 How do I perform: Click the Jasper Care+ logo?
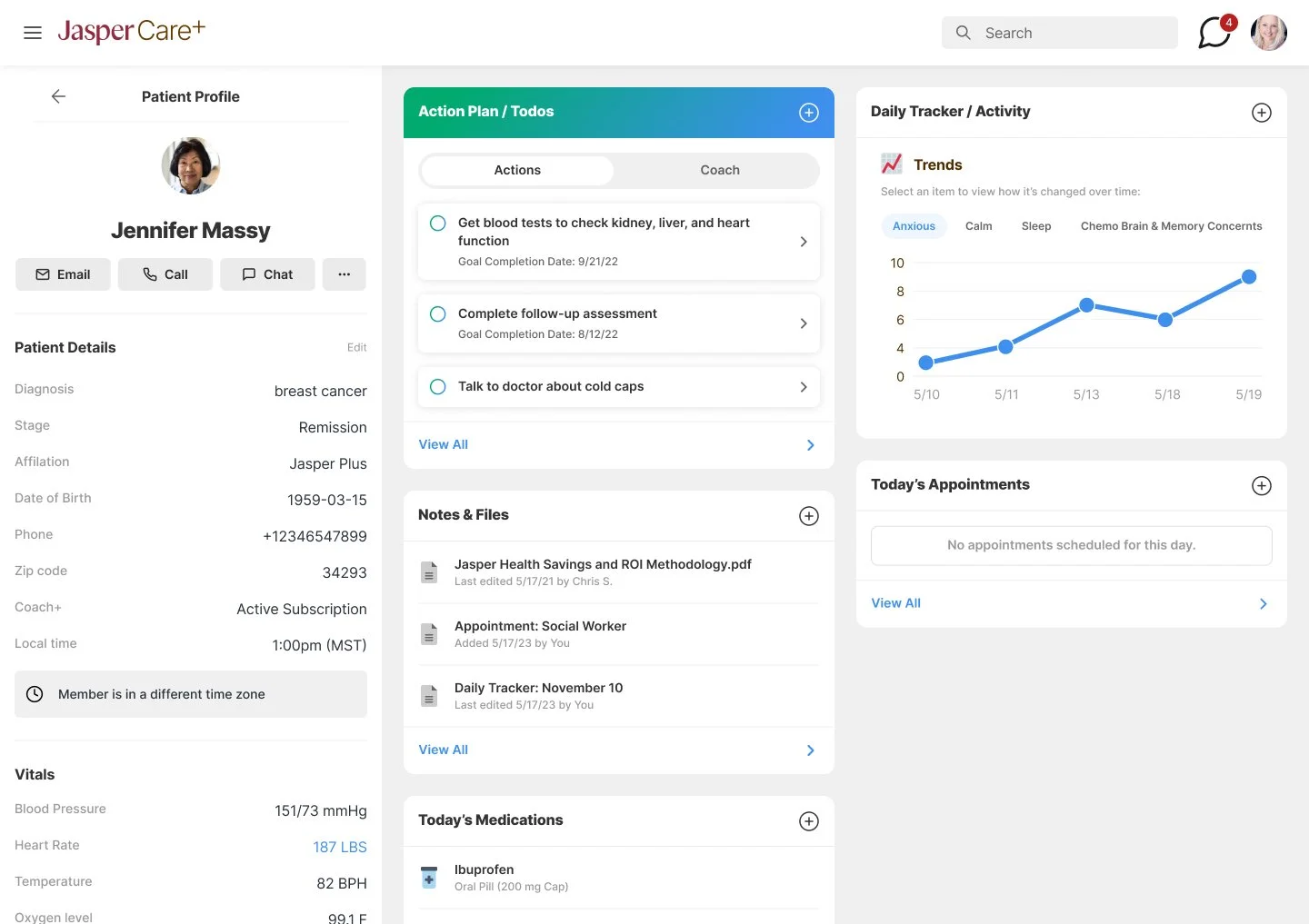click(132, 31)
